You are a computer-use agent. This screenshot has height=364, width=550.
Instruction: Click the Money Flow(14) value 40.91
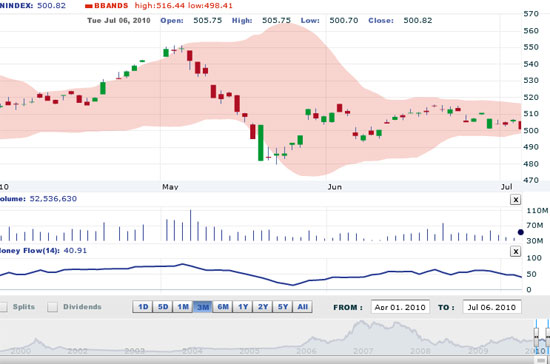[x=75, y=251]
